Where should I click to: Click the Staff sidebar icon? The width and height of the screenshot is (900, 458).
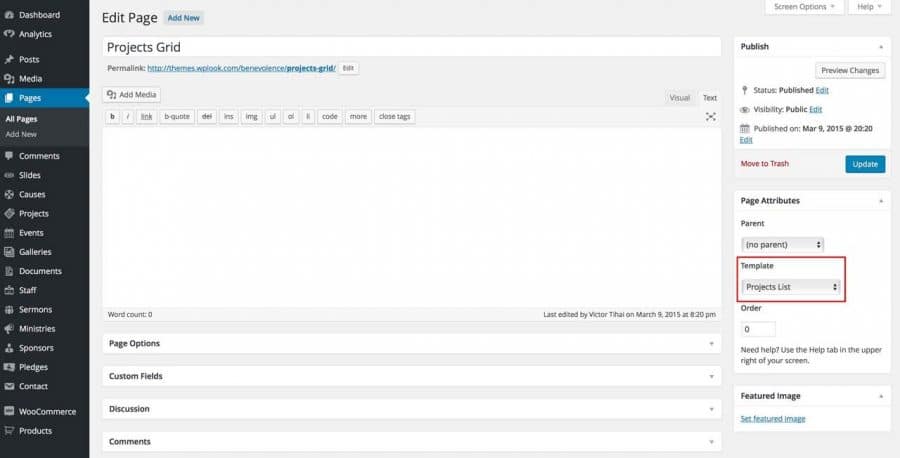coord(9,290)
